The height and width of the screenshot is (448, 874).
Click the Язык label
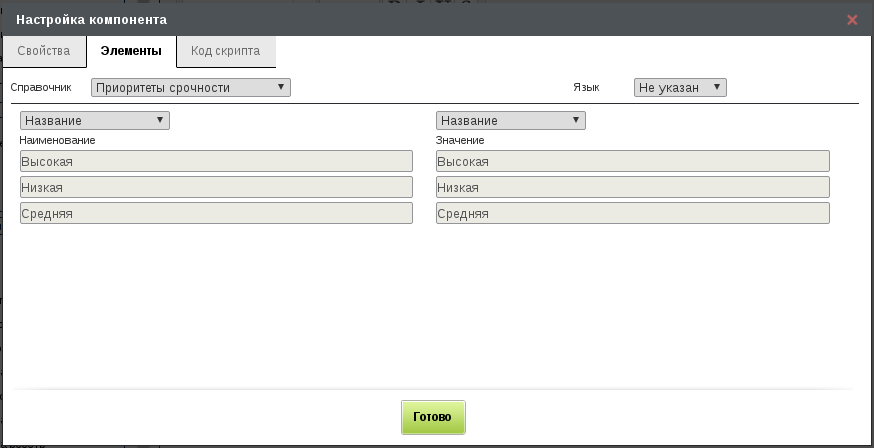pyautogui.click(x=586, y=87)
